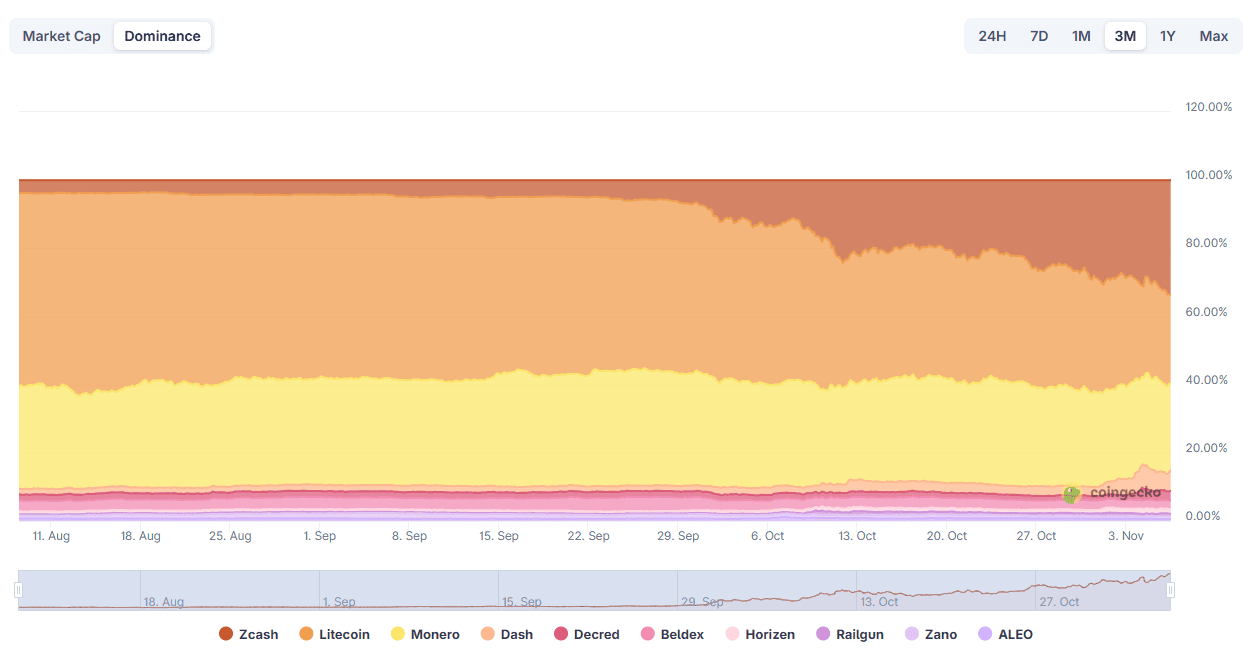Switch to the Market Cap tab
The image size is (1255, 670).
(x=61, y=36)
